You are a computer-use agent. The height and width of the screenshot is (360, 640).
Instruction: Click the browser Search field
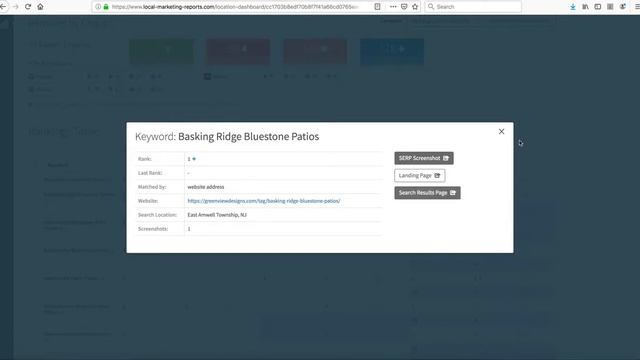click(x=473, y=7)
